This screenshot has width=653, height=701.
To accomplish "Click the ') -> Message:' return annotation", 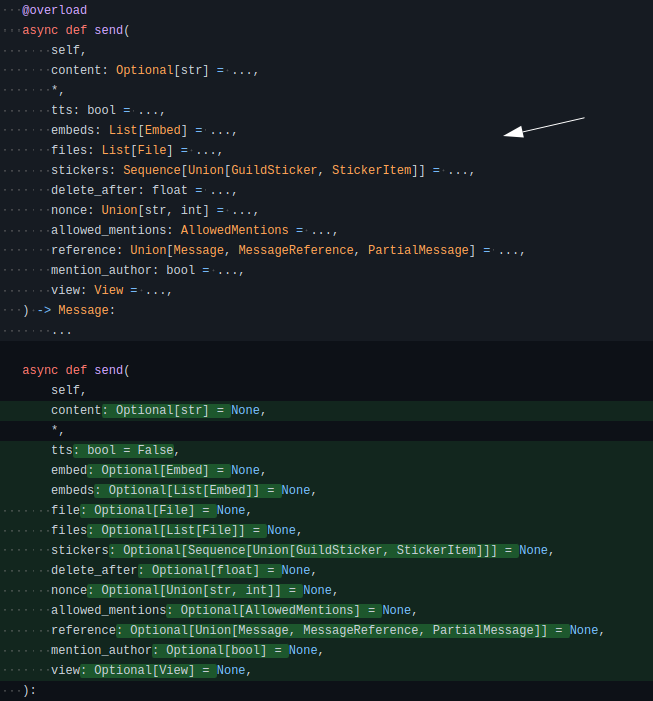I will [x=69, y=310].
